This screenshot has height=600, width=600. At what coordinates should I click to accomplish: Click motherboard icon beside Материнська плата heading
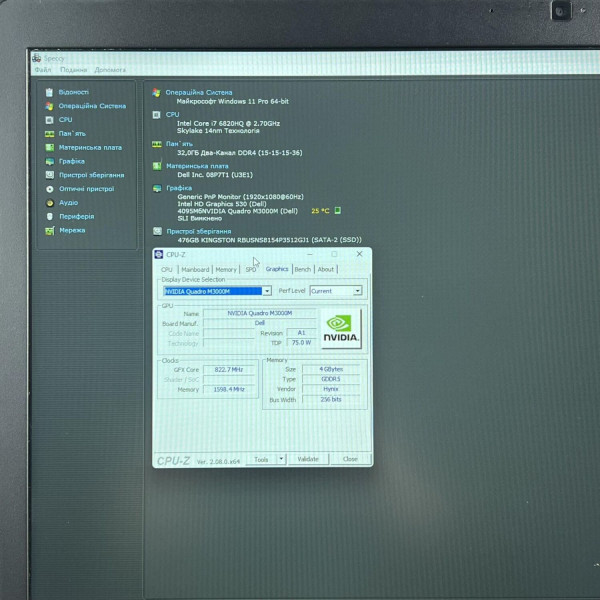[x=157, y=166]
